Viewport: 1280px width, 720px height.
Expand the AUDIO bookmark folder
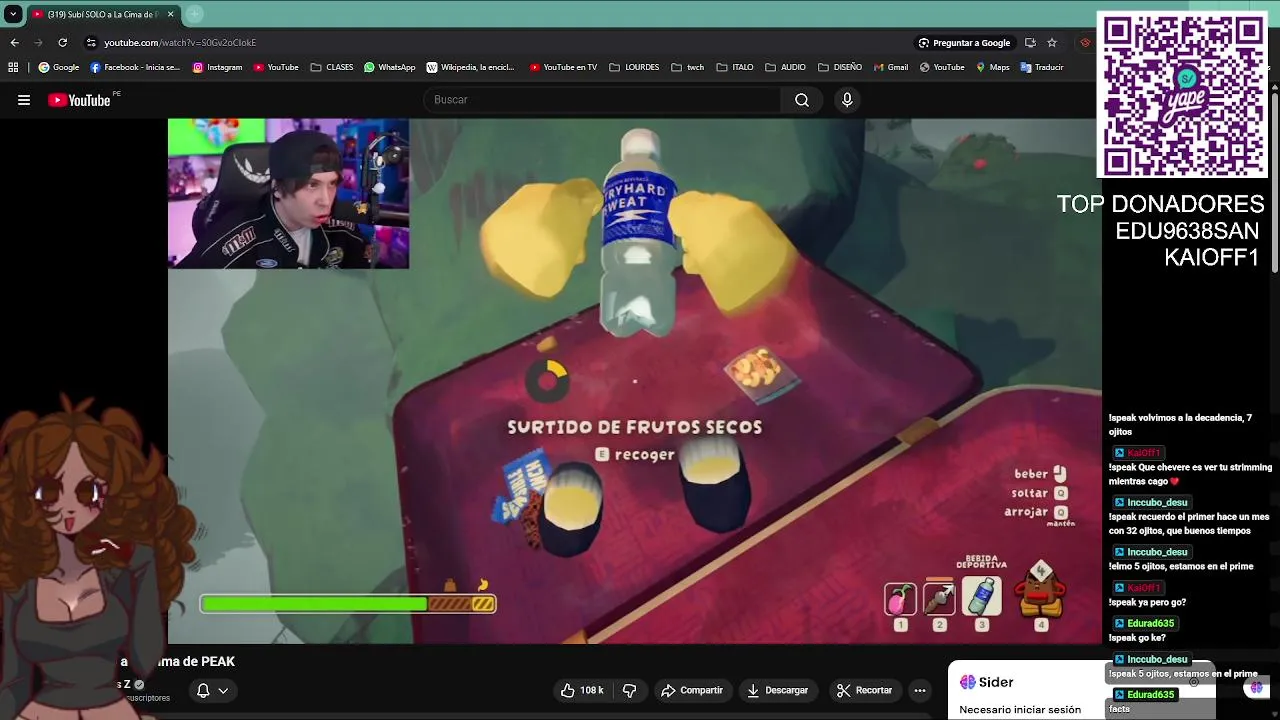[786, 67]
